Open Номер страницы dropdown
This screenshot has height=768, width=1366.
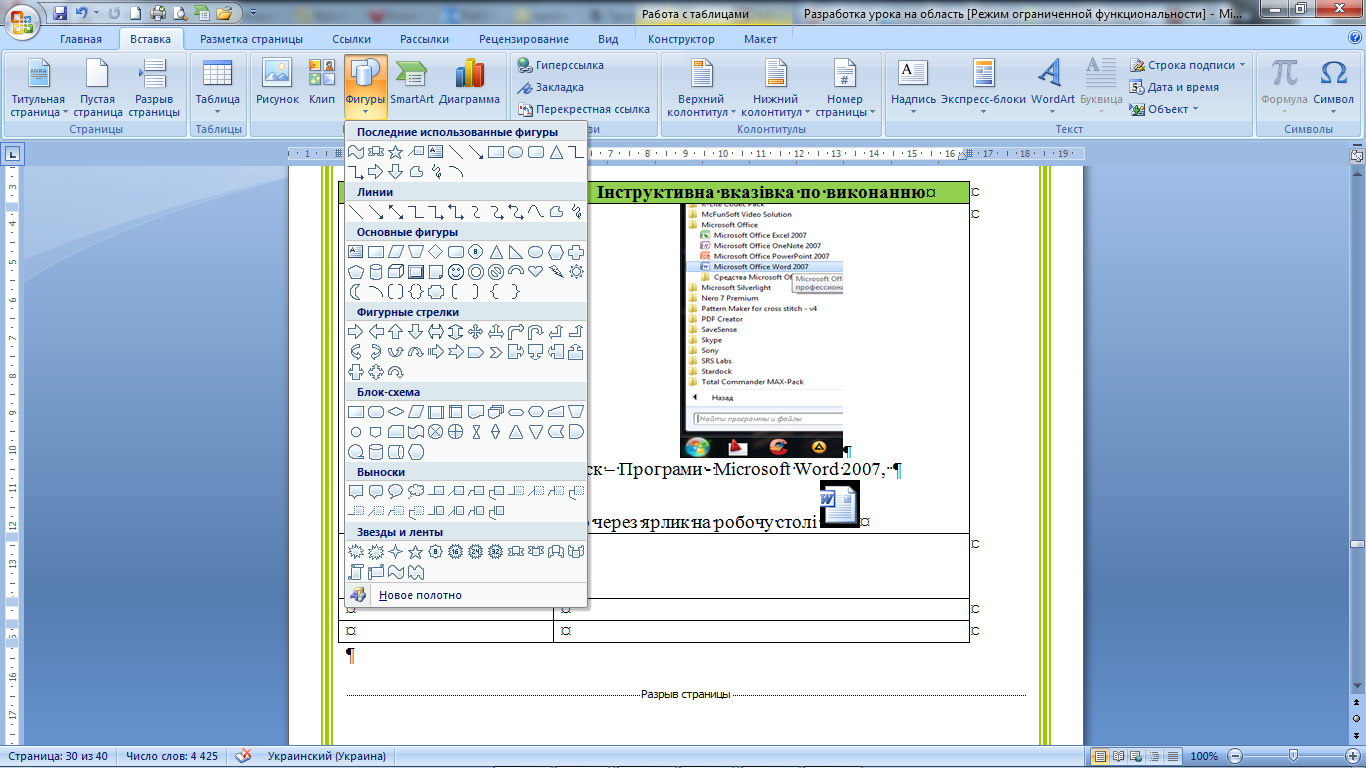[845, 88]
